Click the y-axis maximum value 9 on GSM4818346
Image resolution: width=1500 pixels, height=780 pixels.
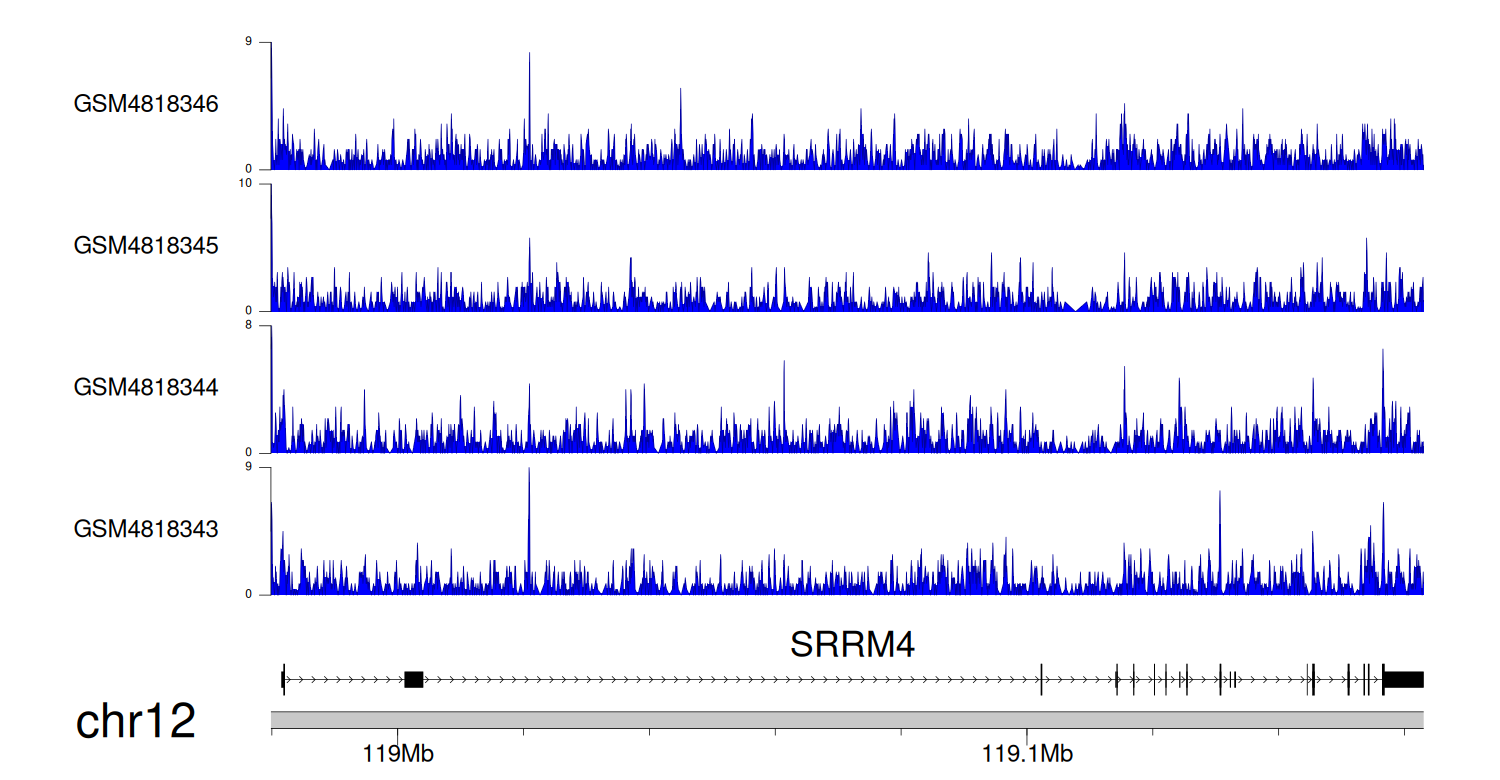264,42
